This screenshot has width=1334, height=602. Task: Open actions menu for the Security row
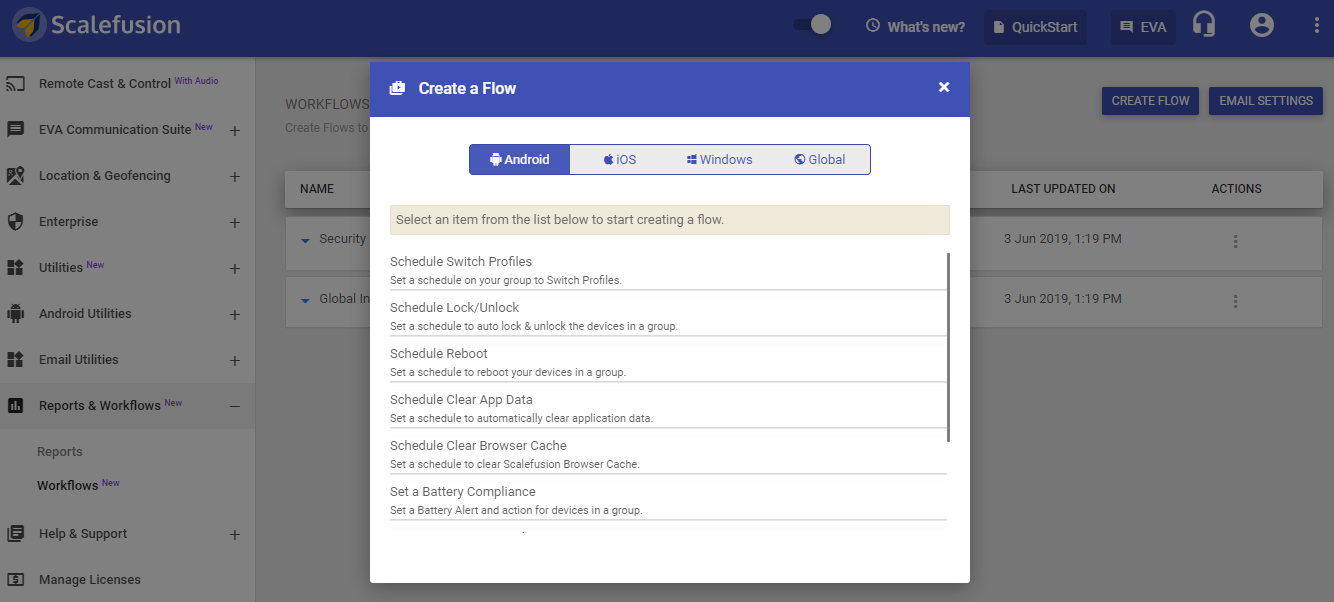coord(1236,241)
